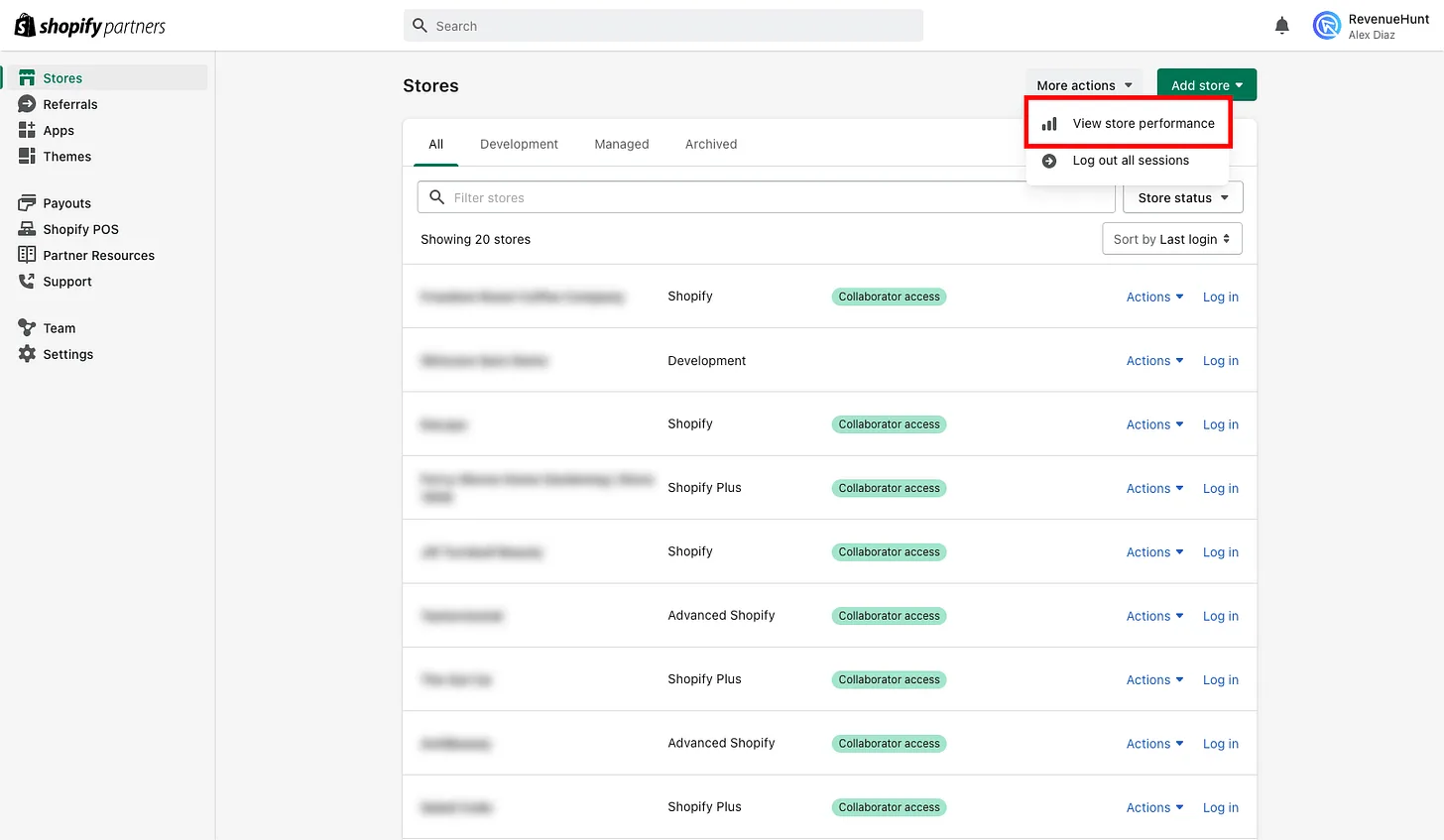Click the Apps sidebar icon
Viewport: 1444px width, 840px height.
coord(27,130)
